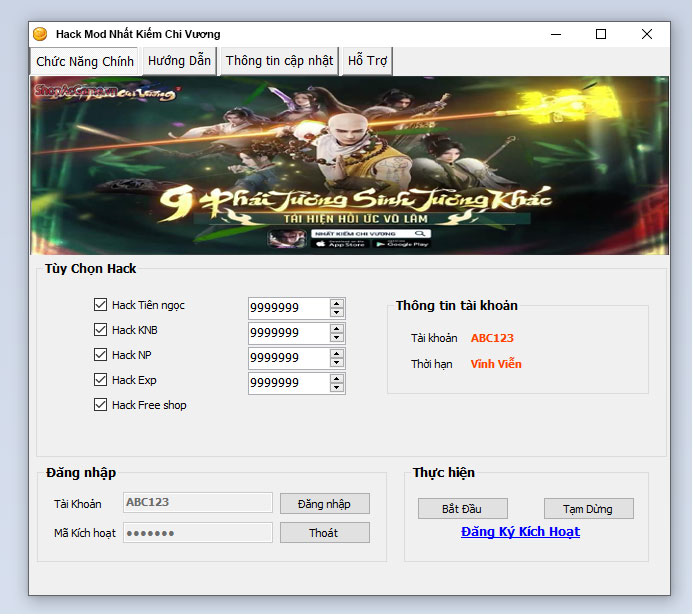The width and height of the screenshot is (693, 616).
Task: Switch to the Chức Năng Chính tab
Action: 84,61
